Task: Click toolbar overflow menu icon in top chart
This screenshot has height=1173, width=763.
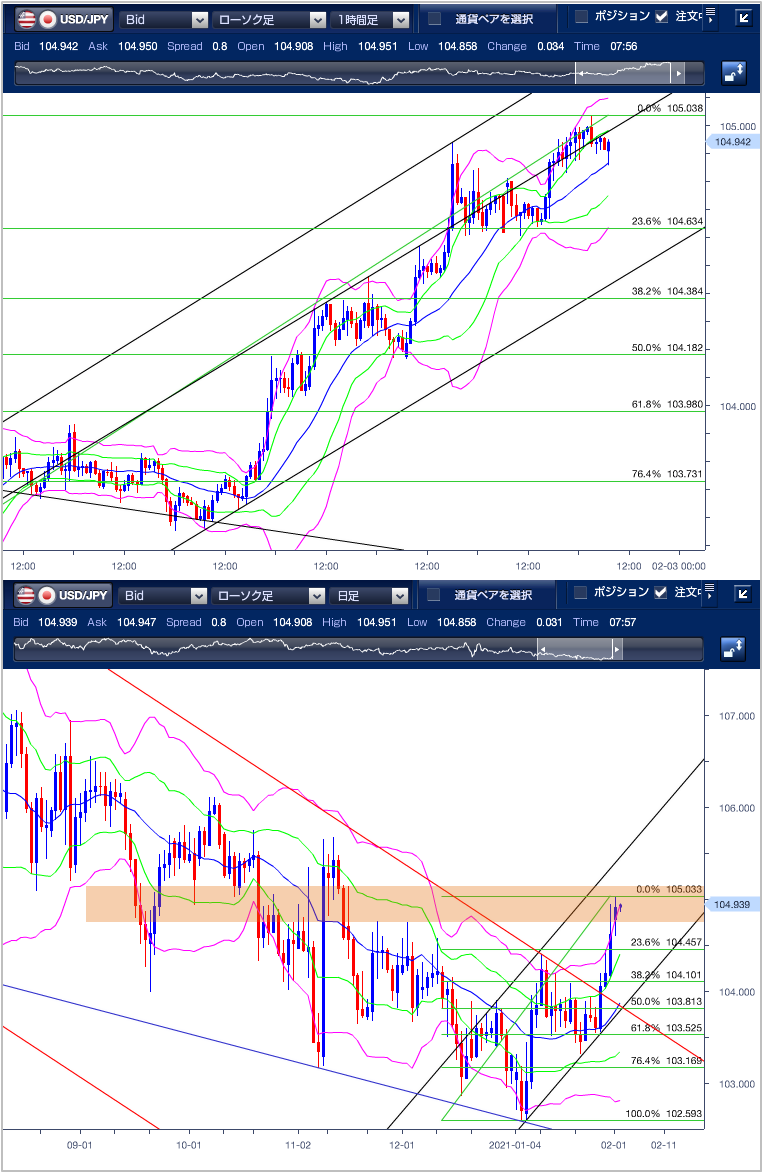Action: [x=709, y=17]
